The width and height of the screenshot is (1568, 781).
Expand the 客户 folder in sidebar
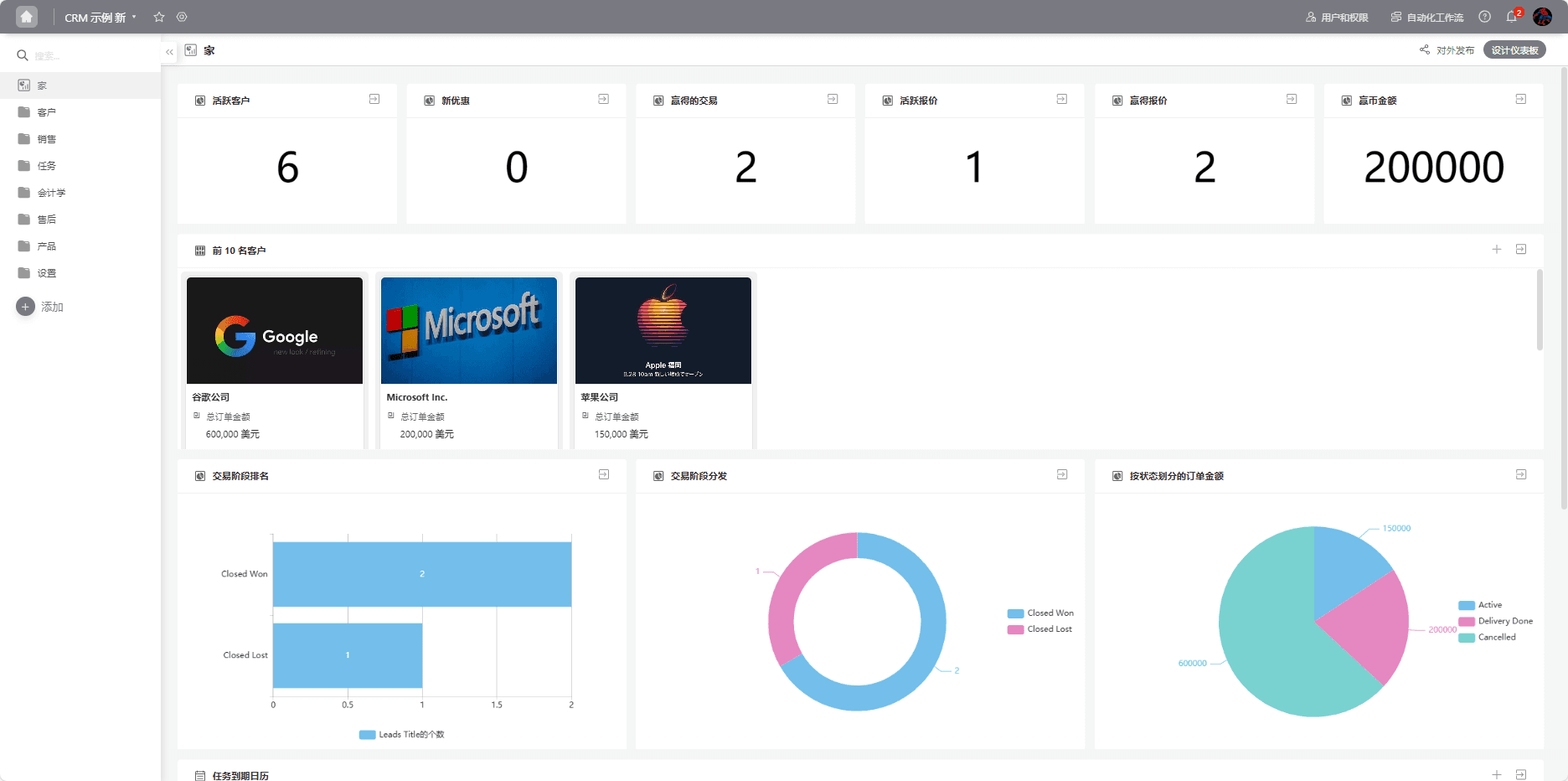pyautogui.click(x=47, y=112)
